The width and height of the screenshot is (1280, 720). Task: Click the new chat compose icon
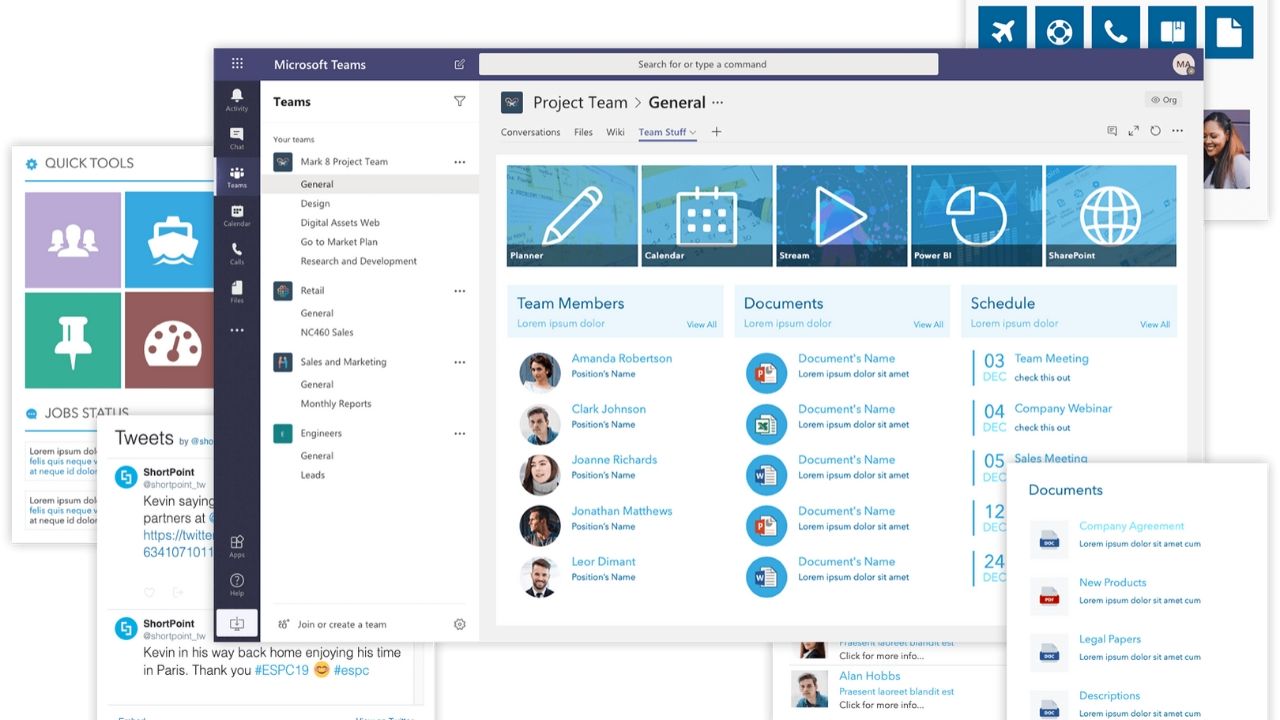(460, 64)
